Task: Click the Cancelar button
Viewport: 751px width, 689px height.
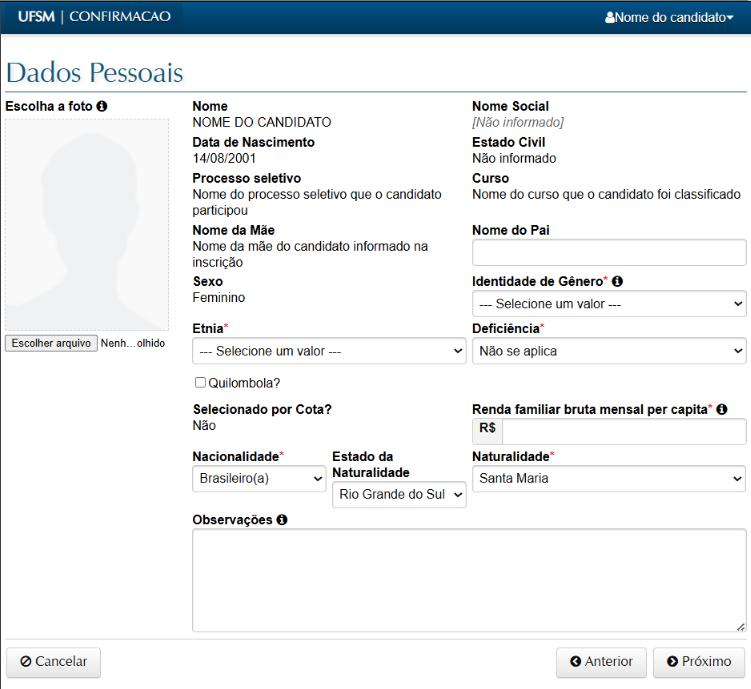Action: coord(54,661)
